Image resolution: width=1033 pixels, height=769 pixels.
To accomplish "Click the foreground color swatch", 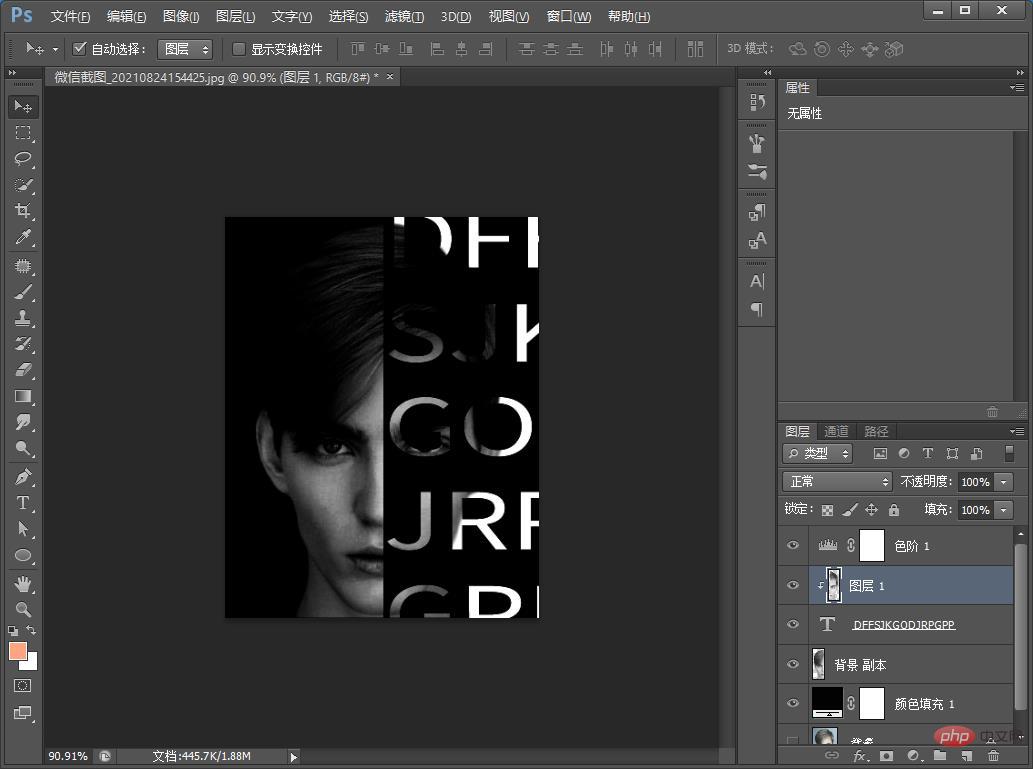I will tap(17, 650).
